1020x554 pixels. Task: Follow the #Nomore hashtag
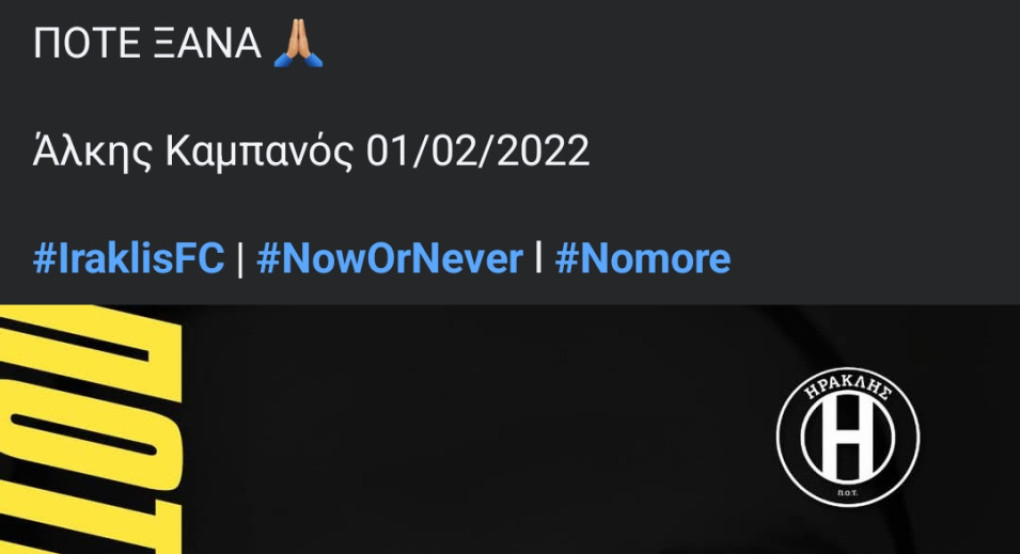point(643,257)
